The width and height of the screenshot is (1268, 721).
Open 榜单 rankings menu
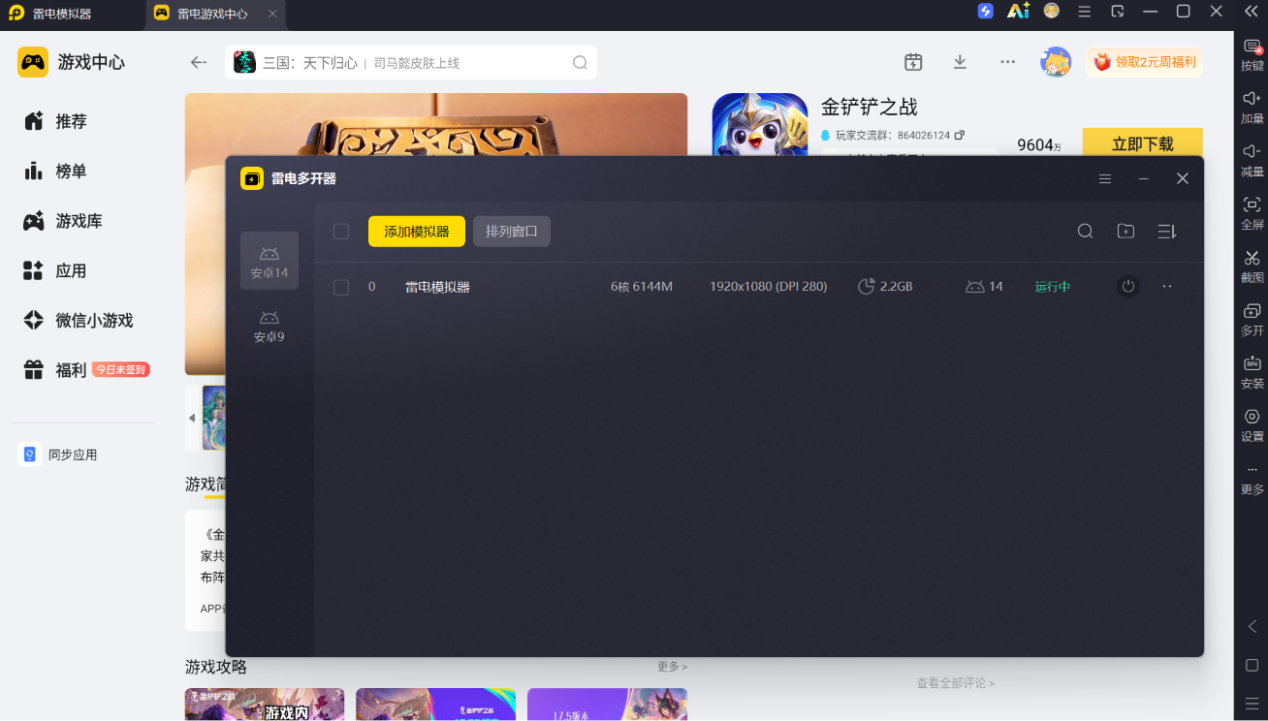pyautogui.click(x=70, y=171)
